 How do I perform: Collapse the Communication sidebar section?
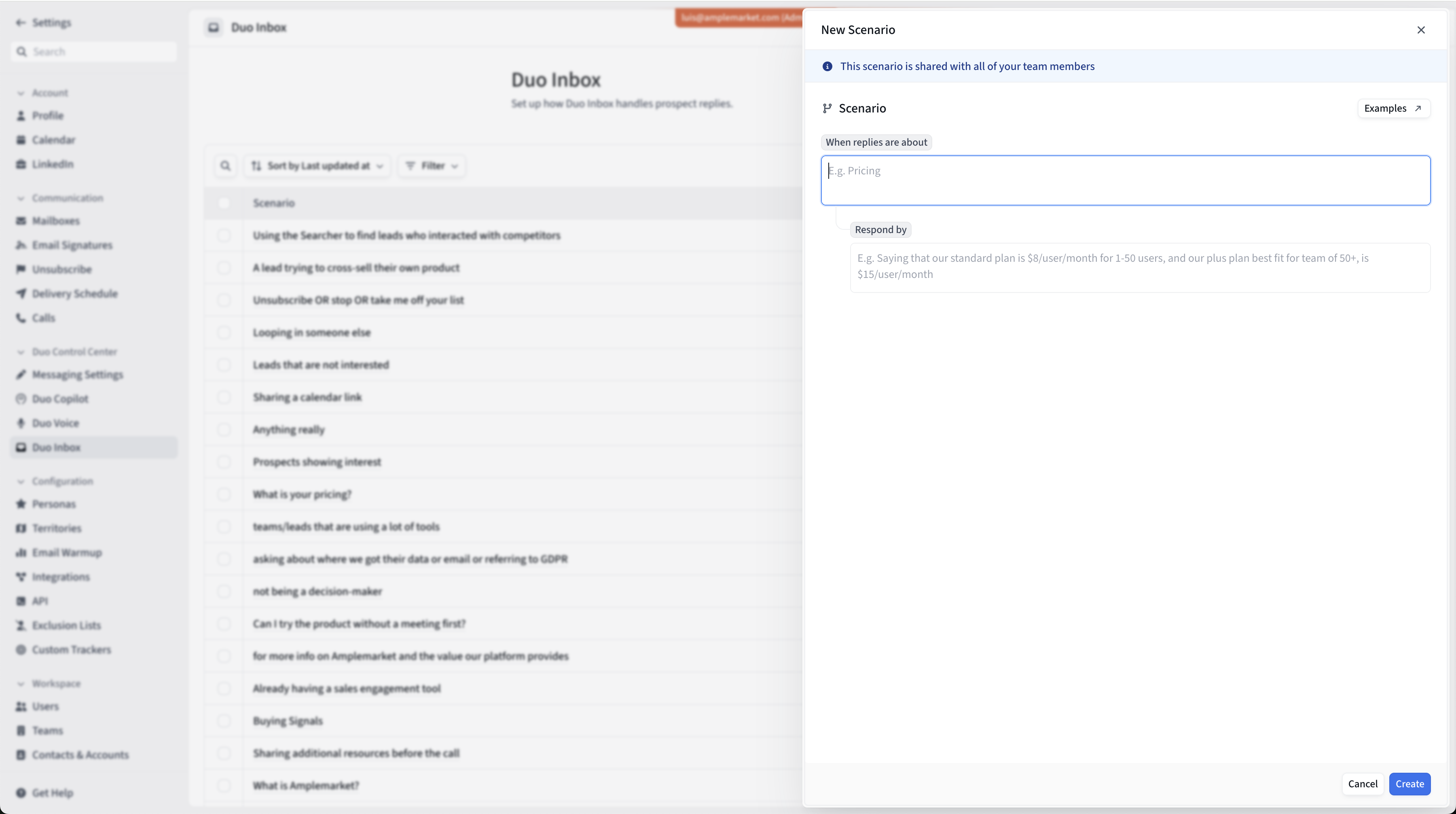click(x=21, y=198)
